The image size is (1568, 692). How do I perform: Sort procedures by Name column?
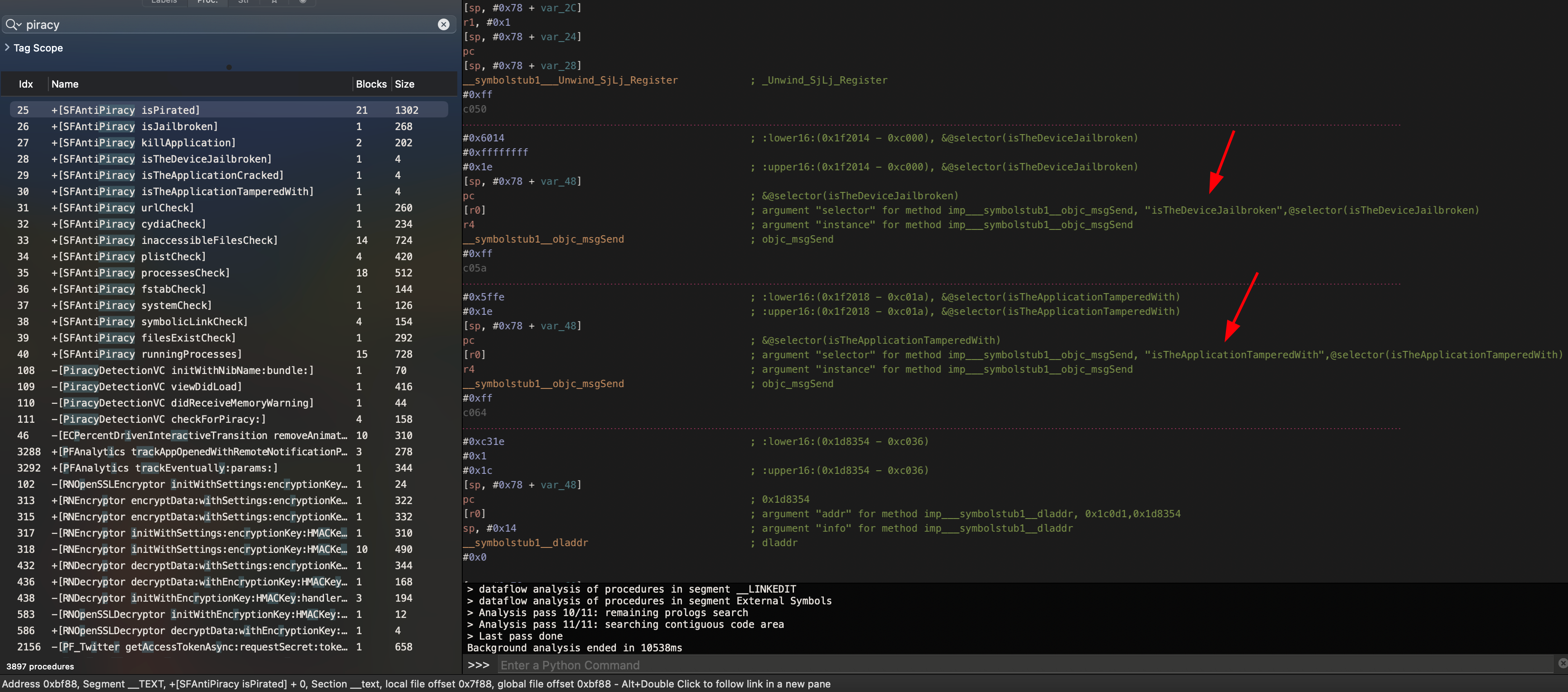click(65, 84)
